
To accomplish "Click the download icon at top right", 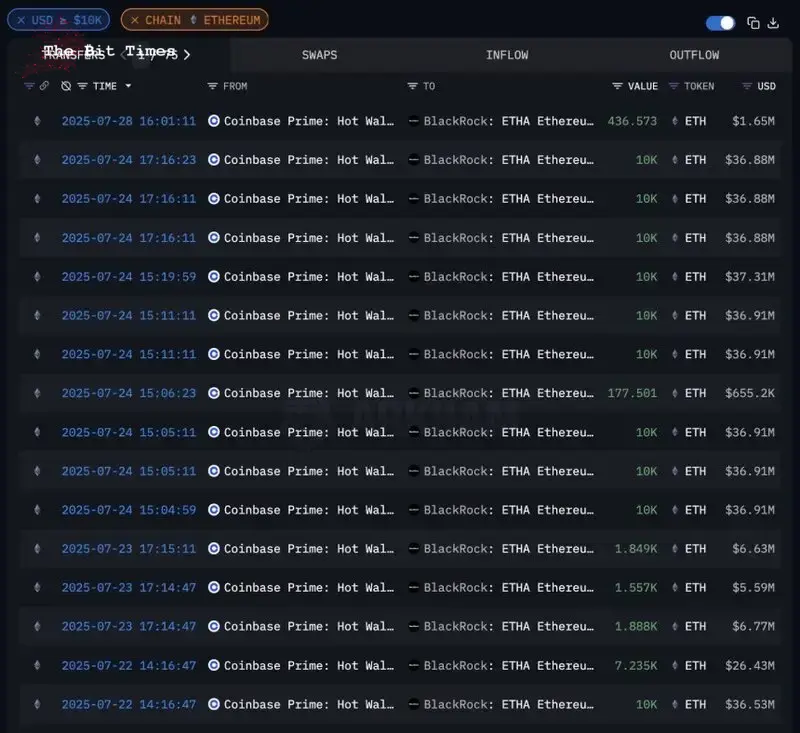I will (x=773, y=23).
